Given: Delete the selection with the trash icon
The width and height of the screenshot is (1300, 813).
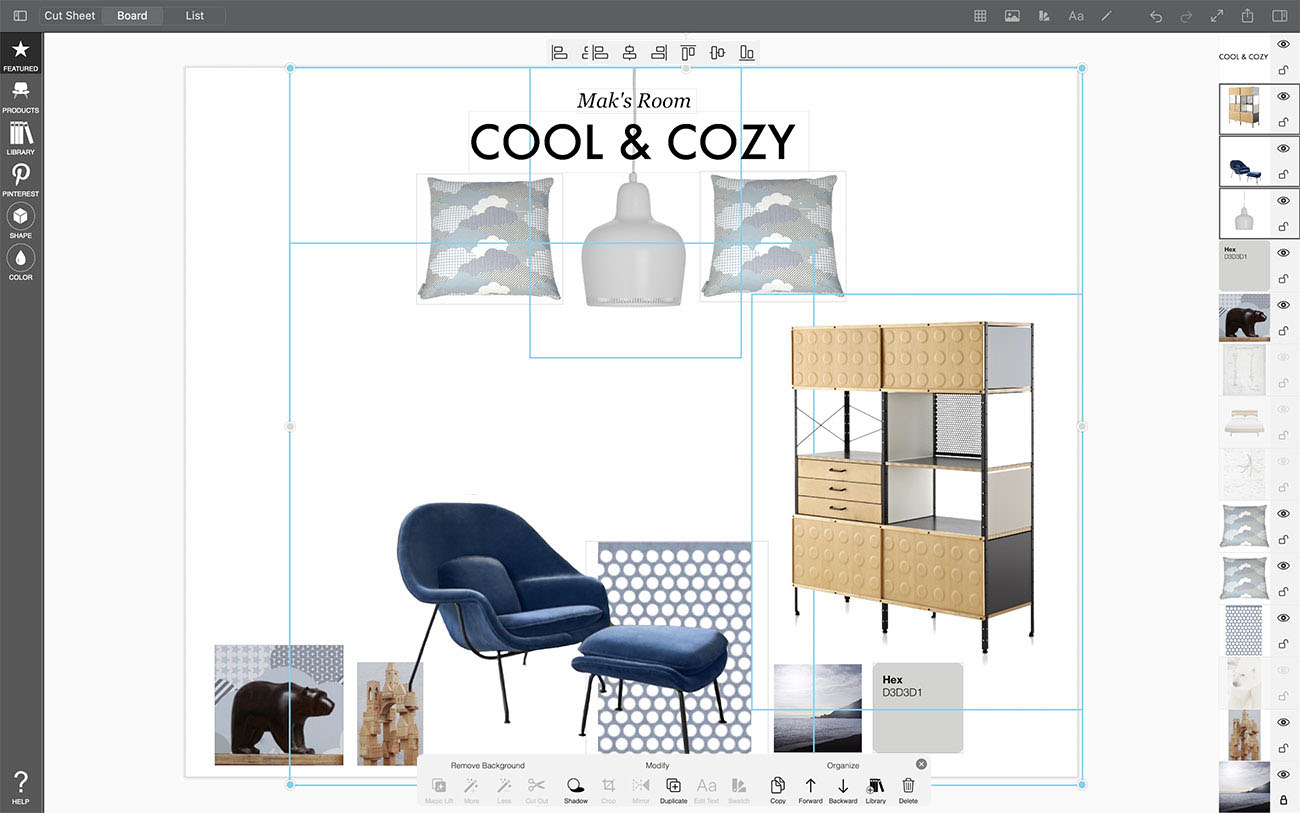Looking at the screenshot, I should [x=908, y=789].
